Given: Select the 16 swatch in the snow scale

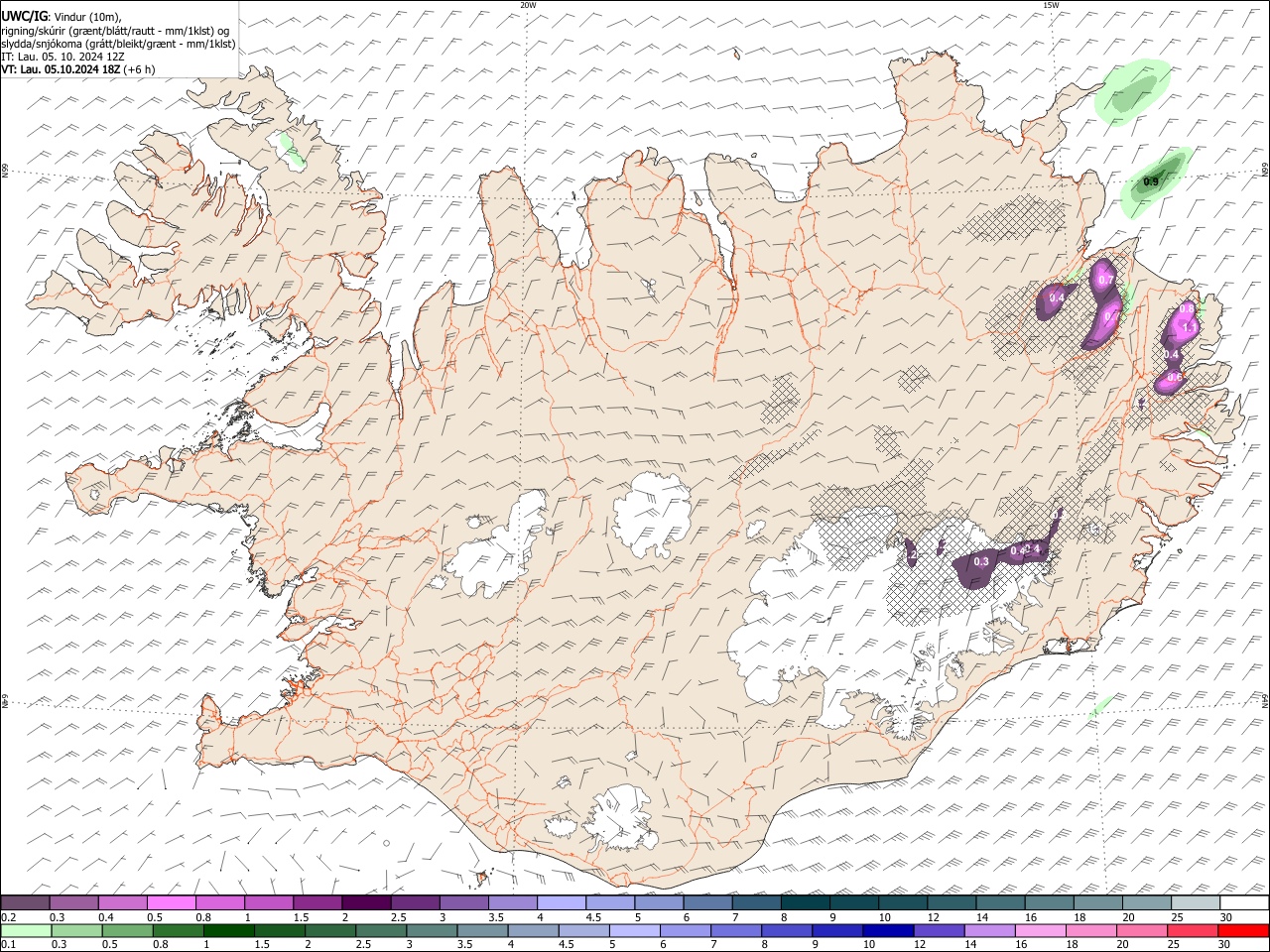Looking at the screenshot, I should click(1050, 902).
